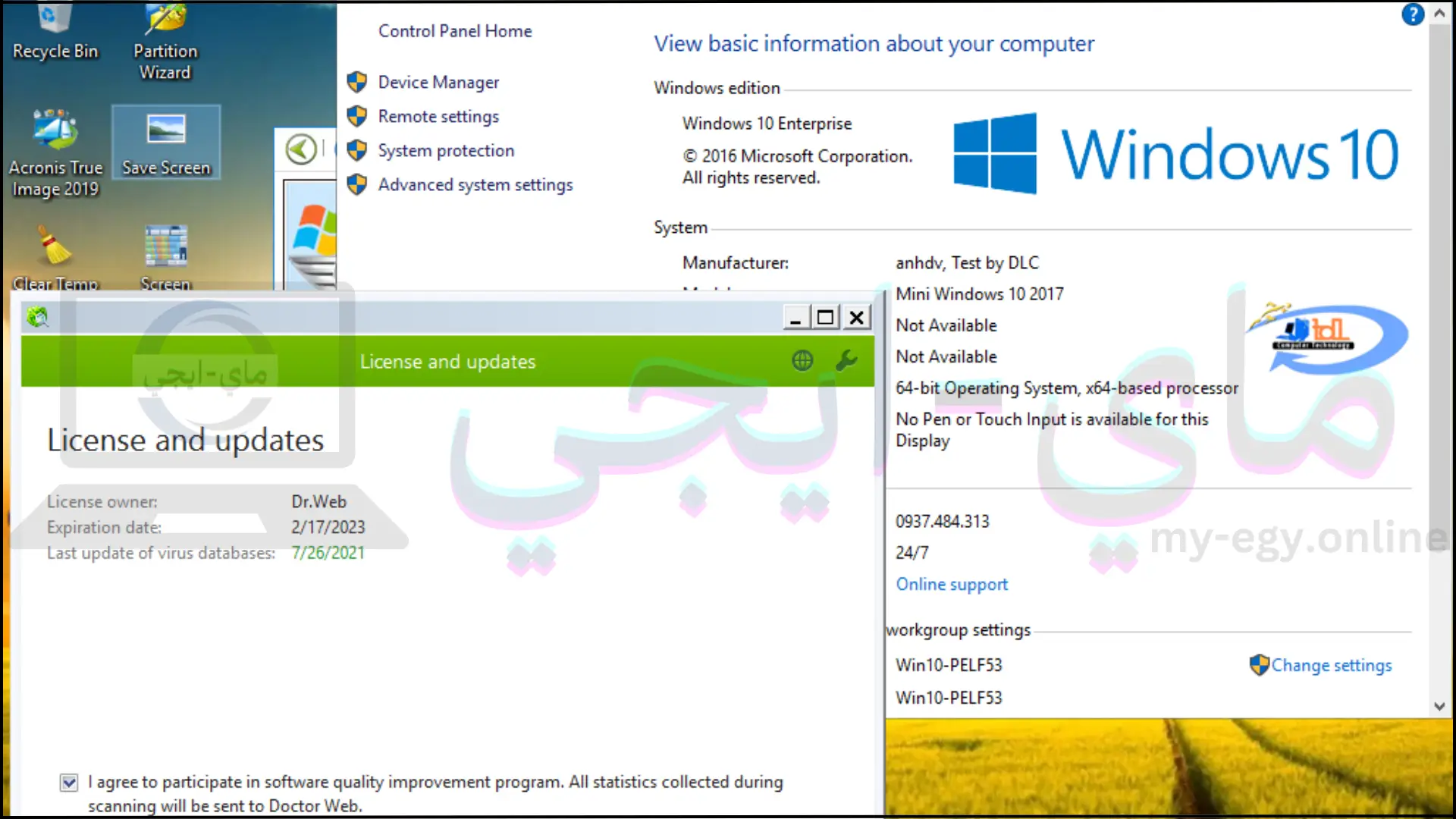Open Control Panel Home
The image size is (1456, 819).
click(455, 31)
